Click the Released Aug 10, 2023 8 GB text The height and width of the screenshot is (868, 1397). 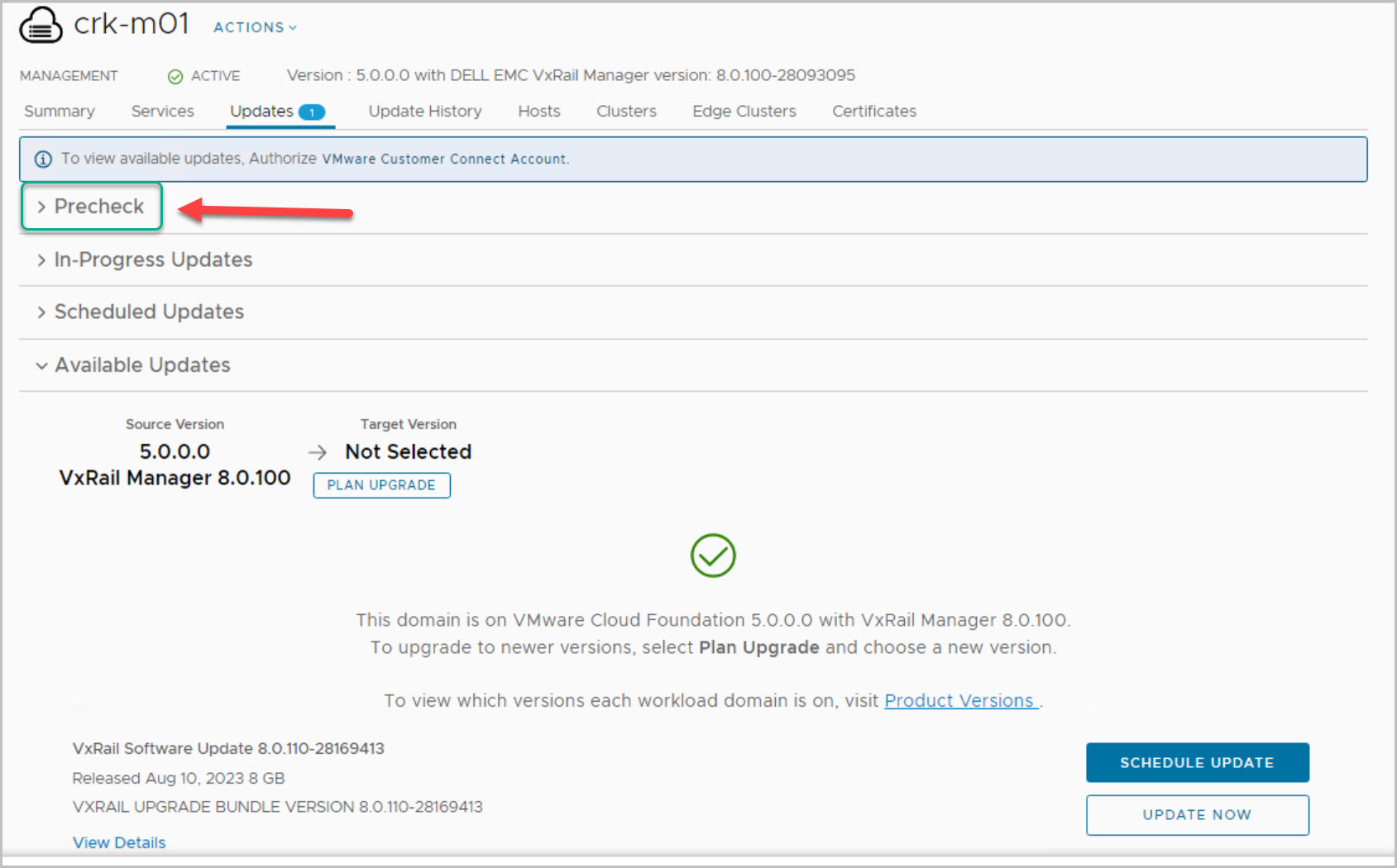(x=179, y=778)
